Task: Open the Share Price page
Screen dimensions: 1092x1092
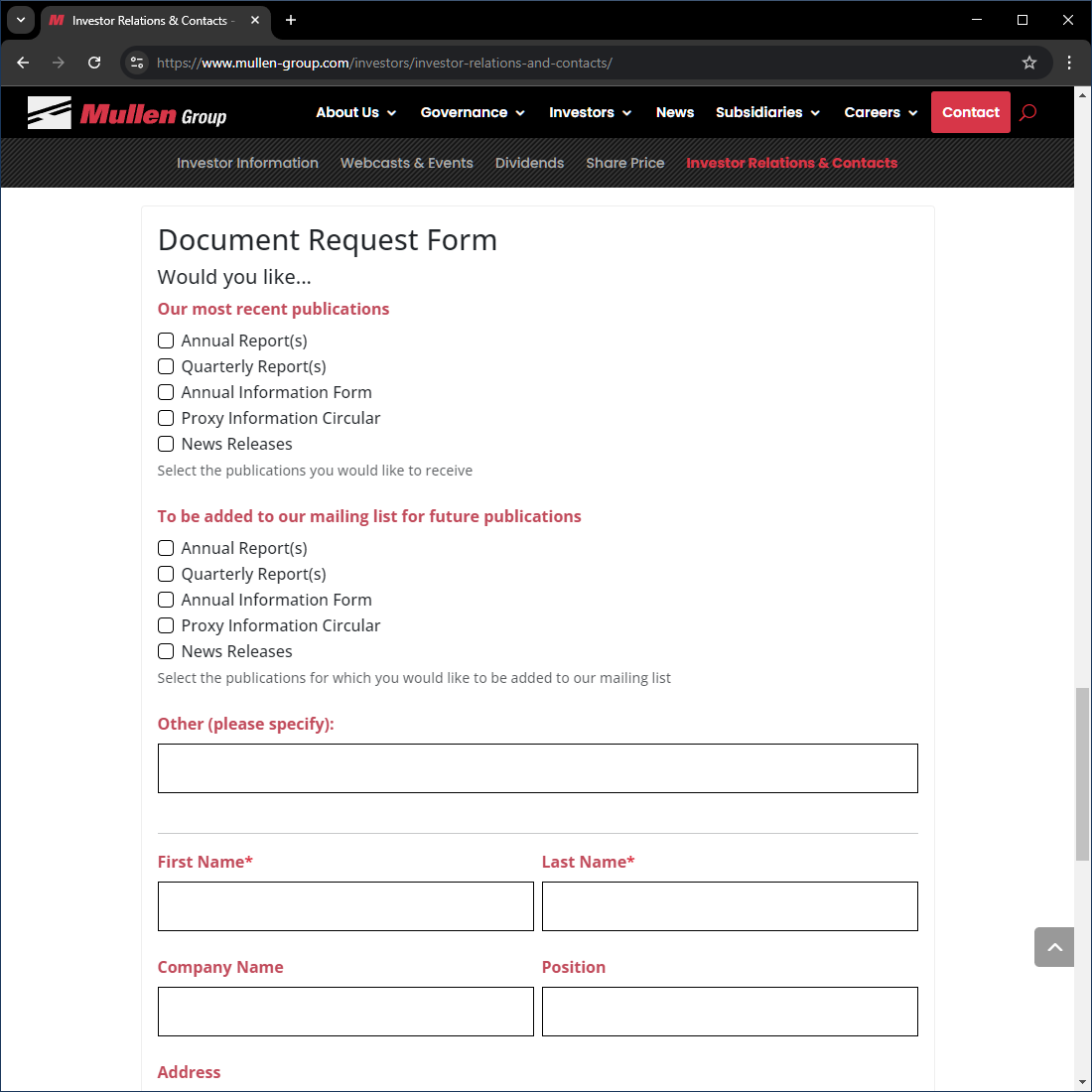Action: [x=624, y=163]
